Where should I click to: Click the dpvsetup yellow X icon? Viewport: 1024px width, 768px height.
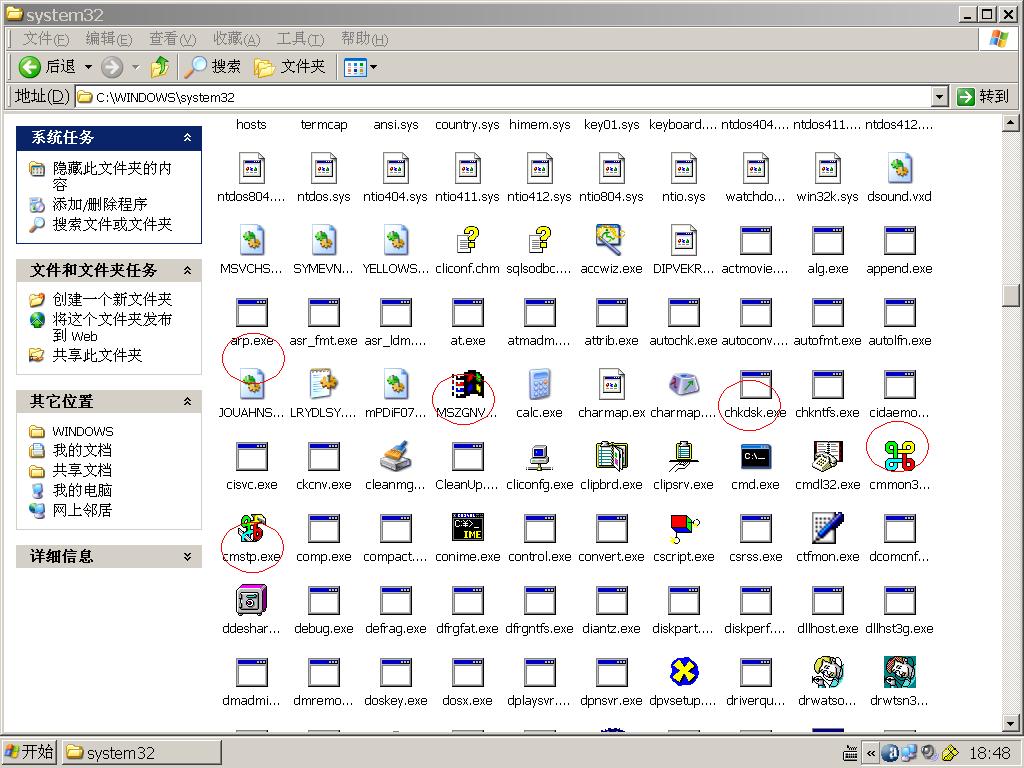tap(684, 672)
